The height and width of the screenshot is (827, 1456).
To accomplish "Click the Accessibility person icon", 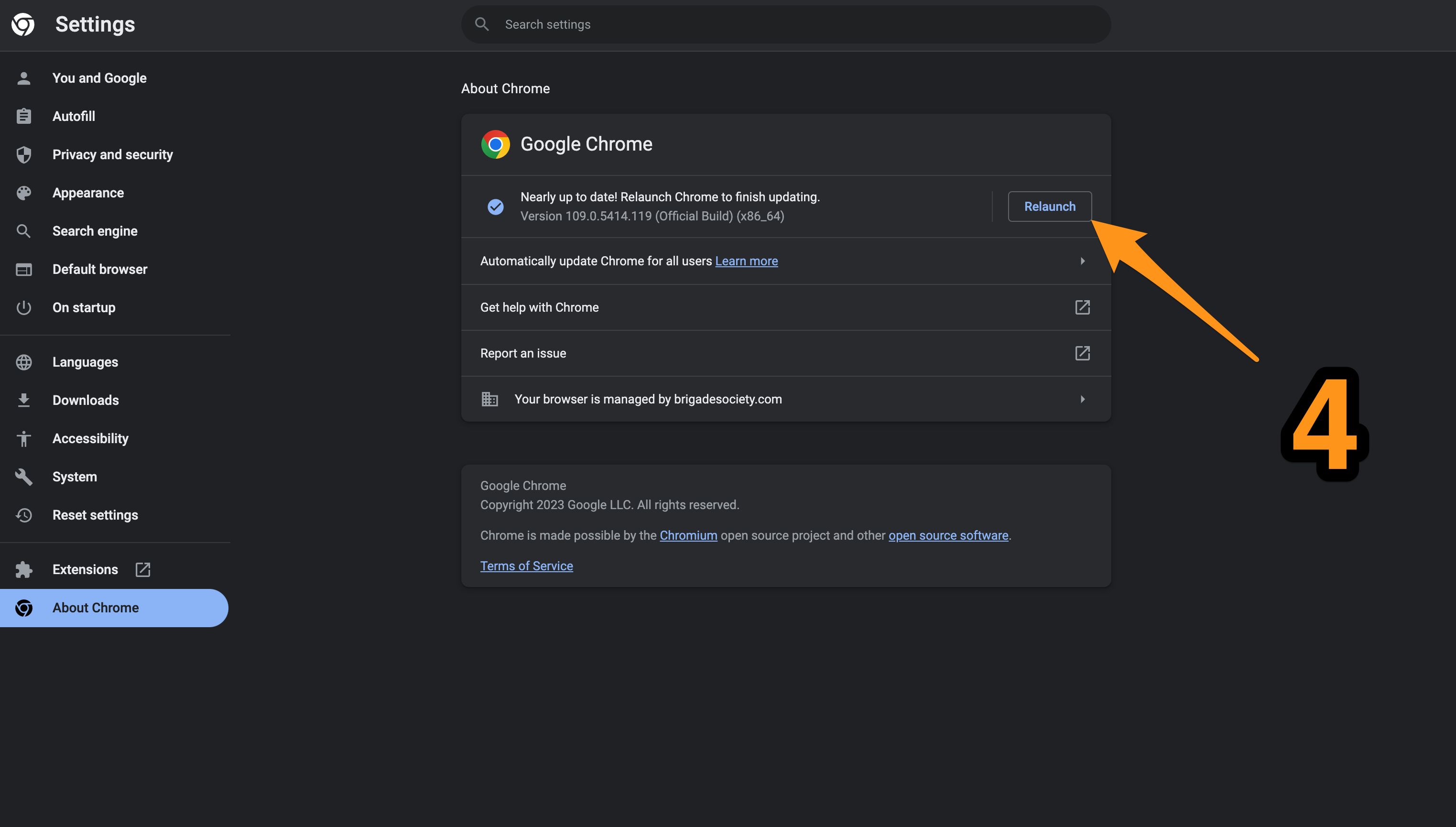I will (23, 438).
